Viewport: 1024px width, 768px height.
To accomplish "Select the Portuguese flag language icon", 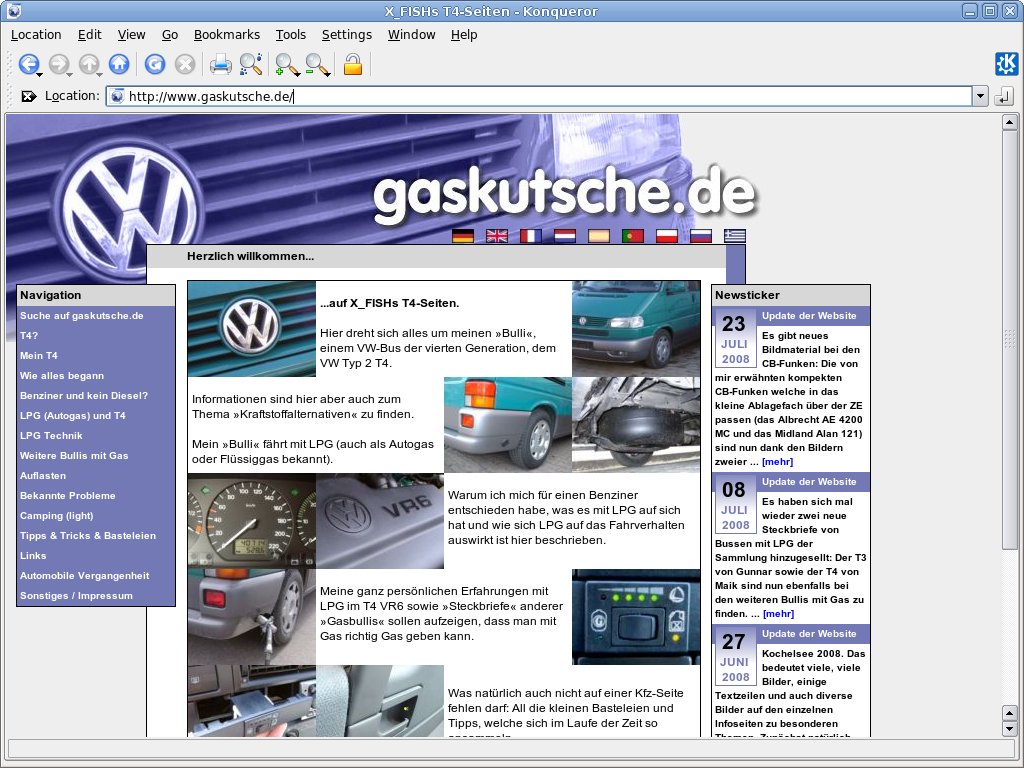I will (x=632, y=236).
